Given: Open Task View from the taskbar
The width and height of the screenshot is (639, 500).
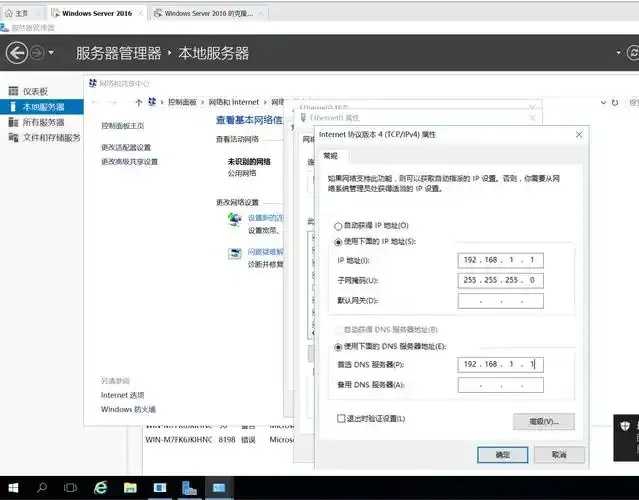Looking at the screenshot, I should click(x=71, y=488).
